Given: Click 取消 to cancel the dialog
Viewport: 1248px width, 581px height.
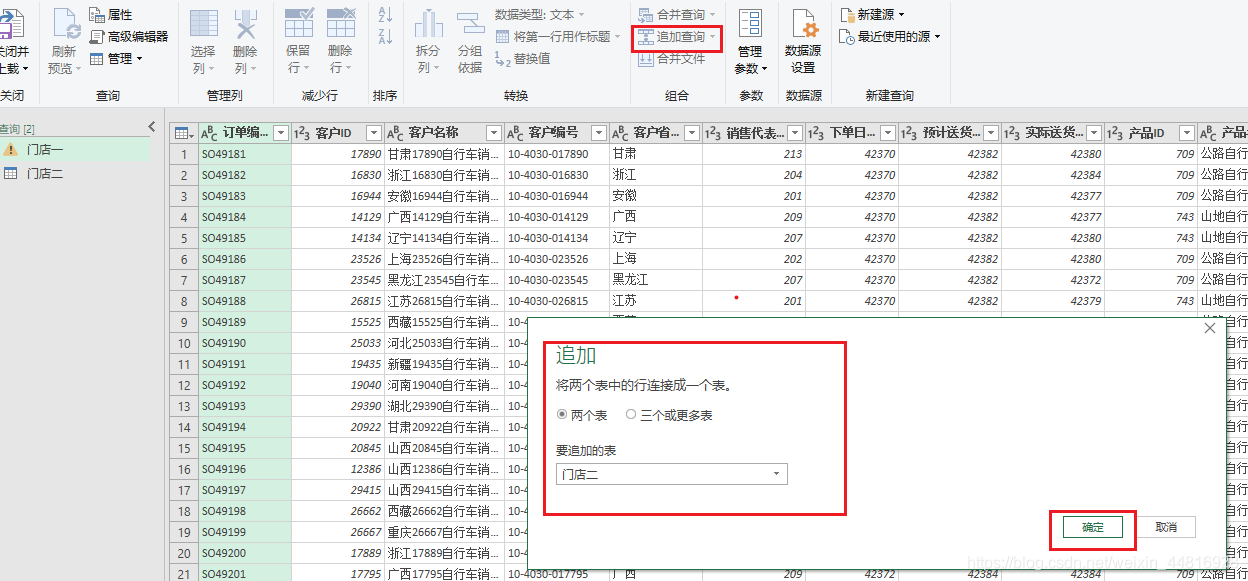Looking at the screenshot, I should point(1167,526).
